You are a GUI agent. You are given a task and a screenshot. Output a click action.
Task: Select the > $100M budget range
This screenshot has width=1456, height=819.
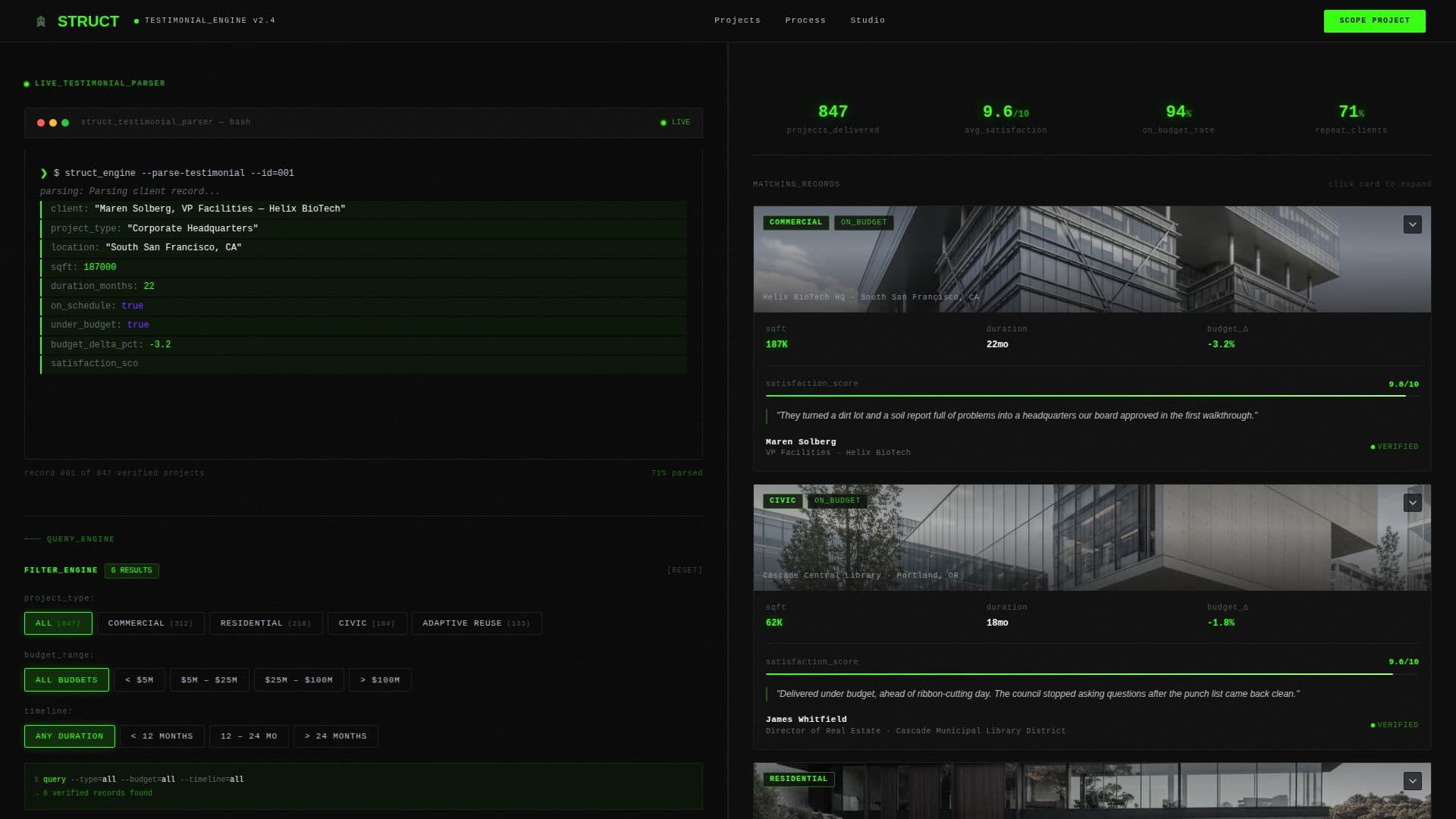[380, 680]
